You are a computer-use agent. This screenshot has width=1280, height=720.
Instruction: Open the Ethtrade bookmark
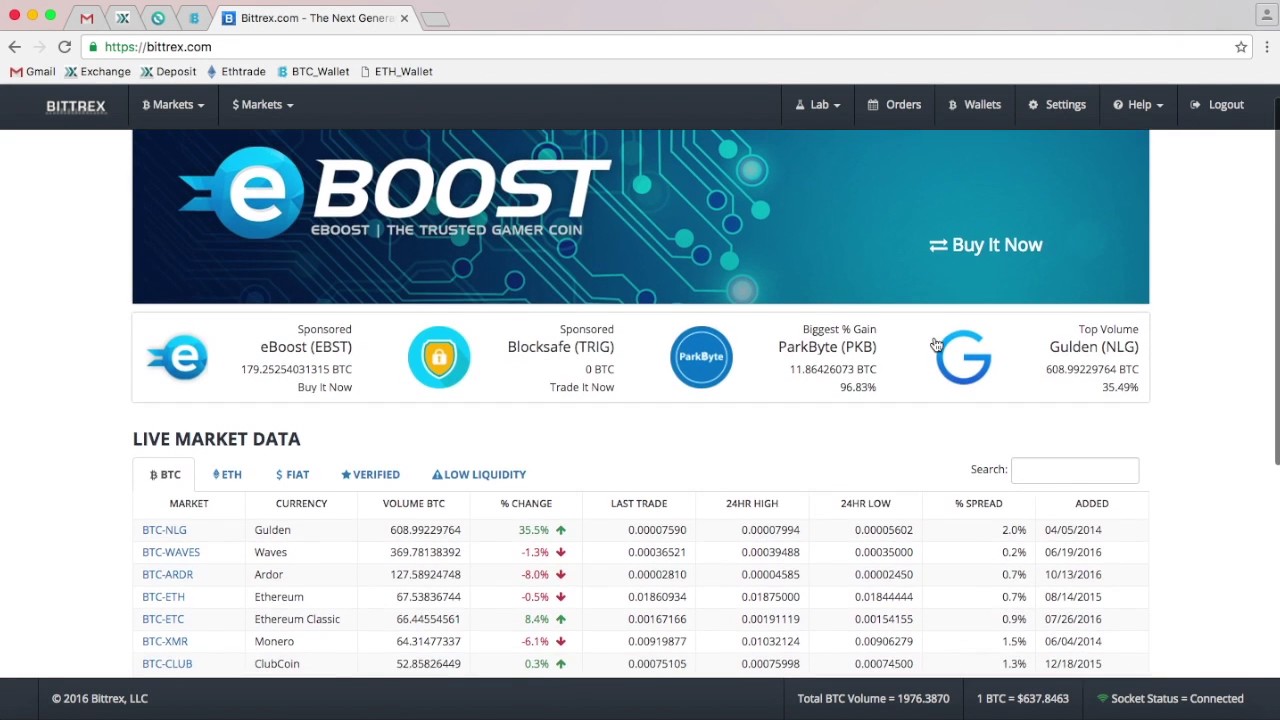pos(236,72)
